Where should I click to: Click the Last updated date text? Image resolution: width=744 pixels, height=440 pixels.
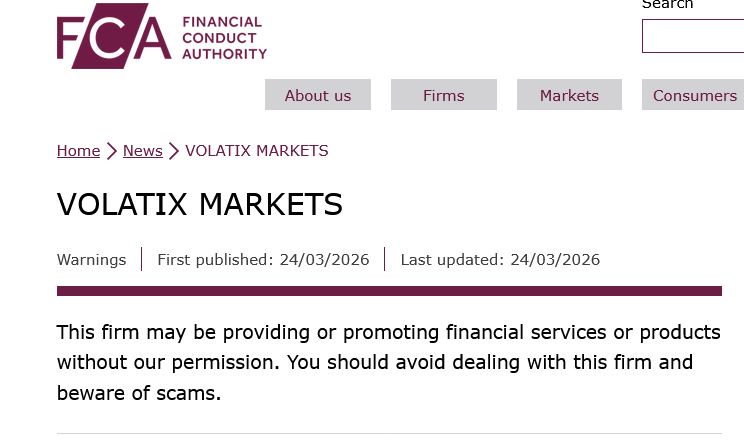500,260
